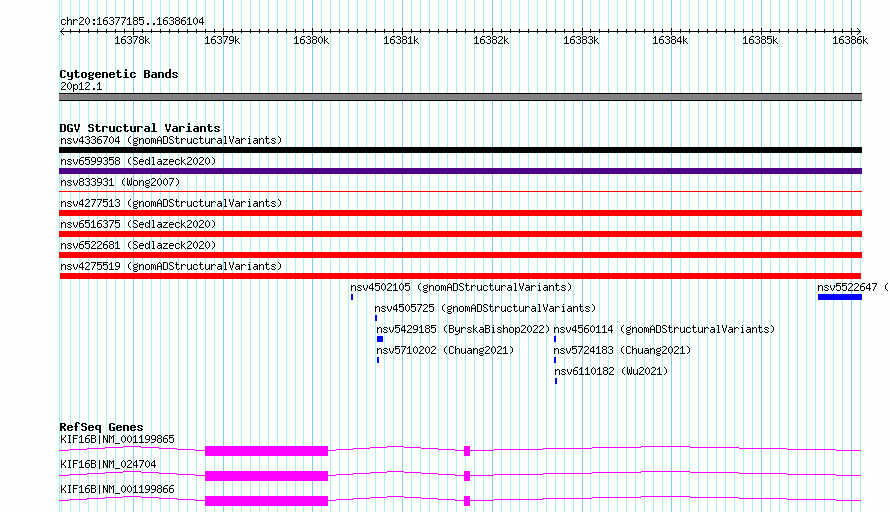Click the small exon of KIF16B NM_001199865
Image resolution: width=890 pixels, height=512 pixels.
pos(467,451)
